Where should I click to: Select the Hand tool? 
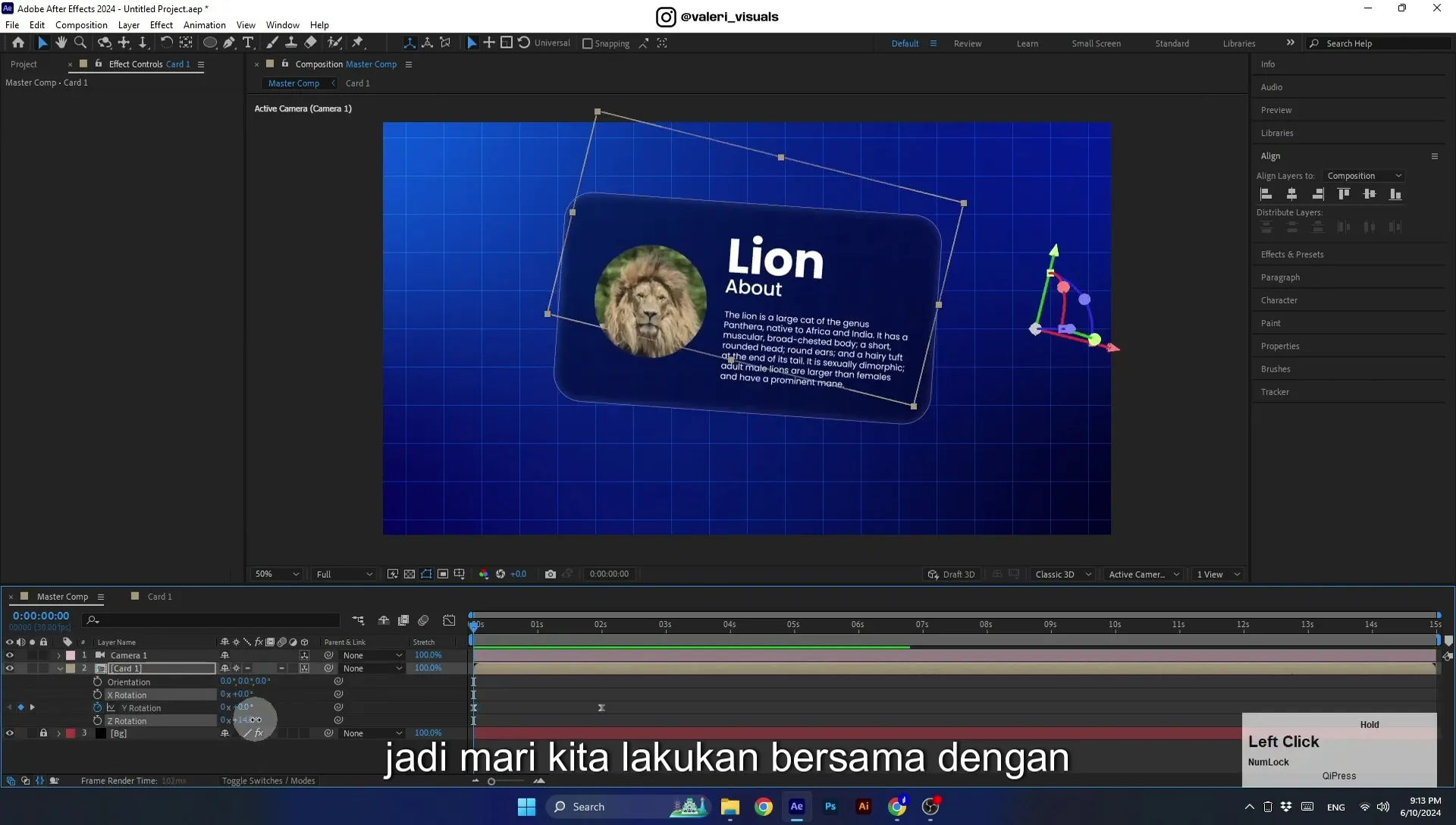click(x=61, y=43)
